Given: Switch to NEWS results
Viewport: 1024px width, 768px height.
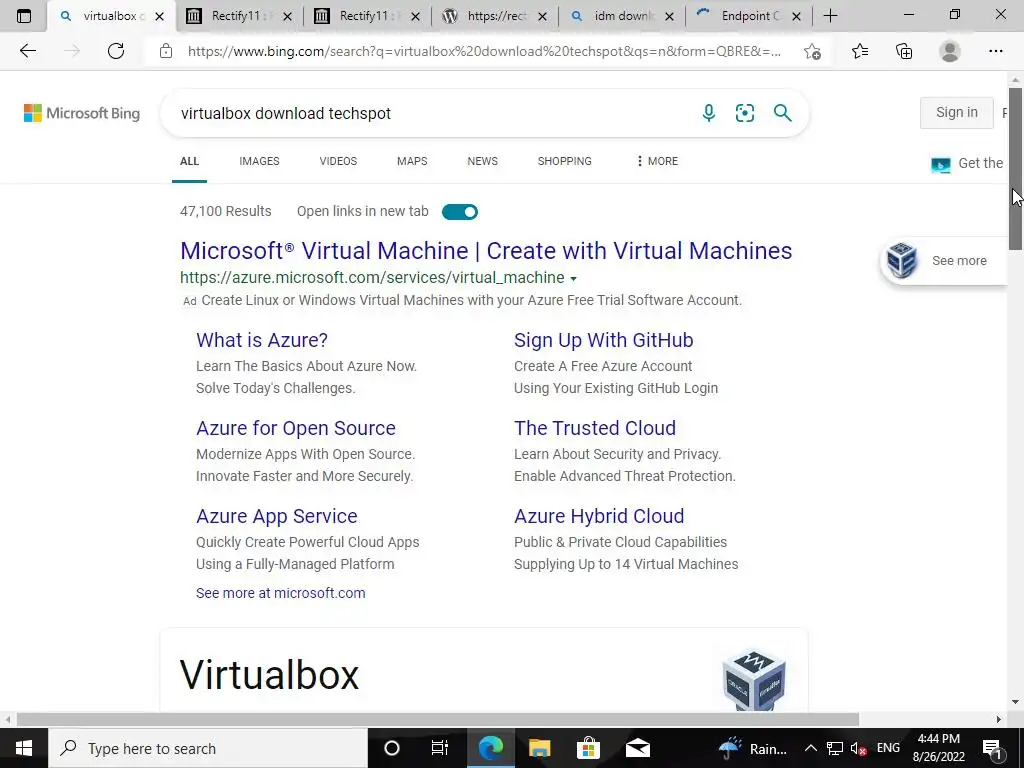Looking at the screenshot, I should pos(483,161).
